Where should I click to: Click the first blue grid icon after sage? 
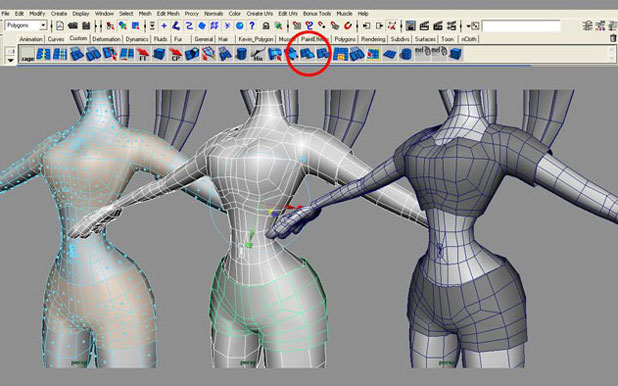[43, 54]
